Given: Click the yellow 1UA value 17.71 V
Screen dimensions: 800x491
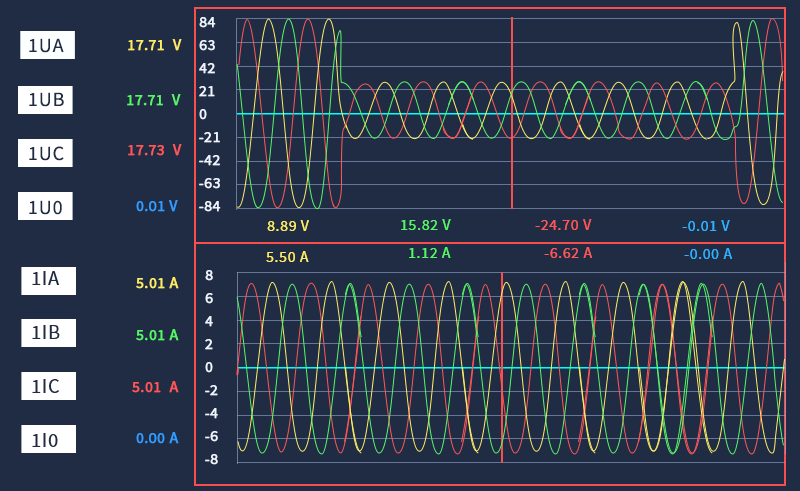Looking at the screenshot, I should pyautogui.click(x=154, y=45).
